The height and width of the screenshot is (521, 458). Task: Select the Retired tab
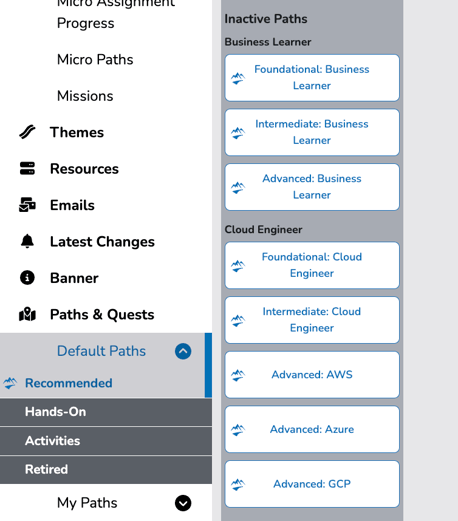[x=106, y=470]
